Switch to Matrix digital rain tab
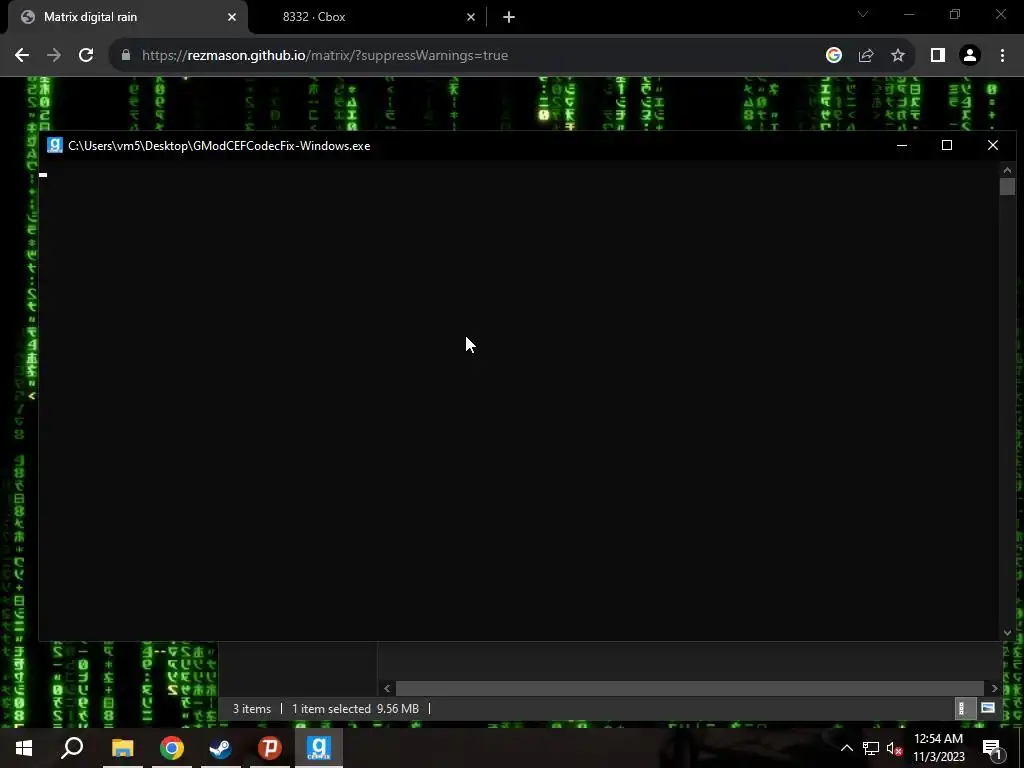The image size is (1024, 768). (127, 17)
